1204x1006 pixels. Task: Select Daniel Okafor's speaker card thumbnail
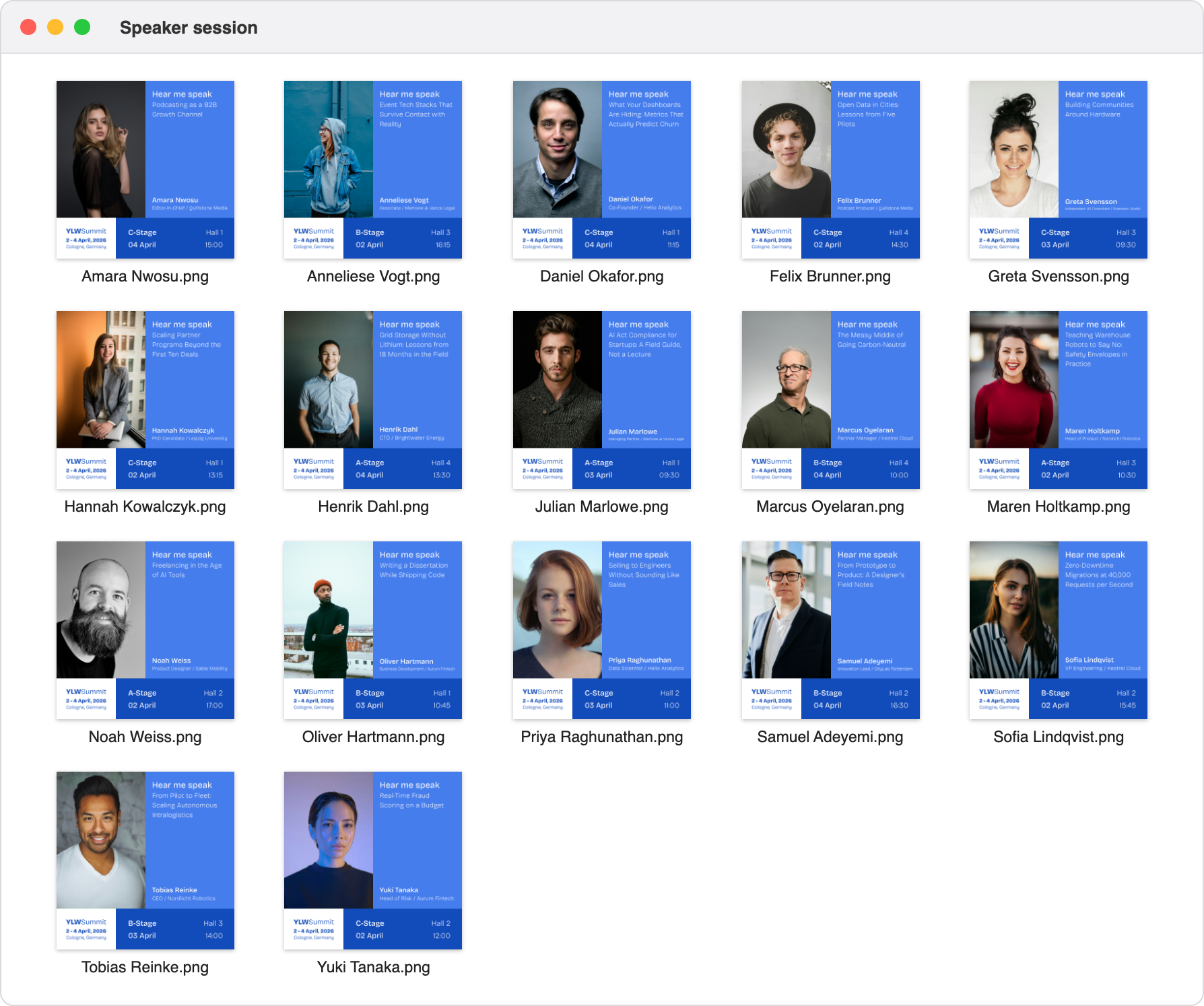pos(602,170)
